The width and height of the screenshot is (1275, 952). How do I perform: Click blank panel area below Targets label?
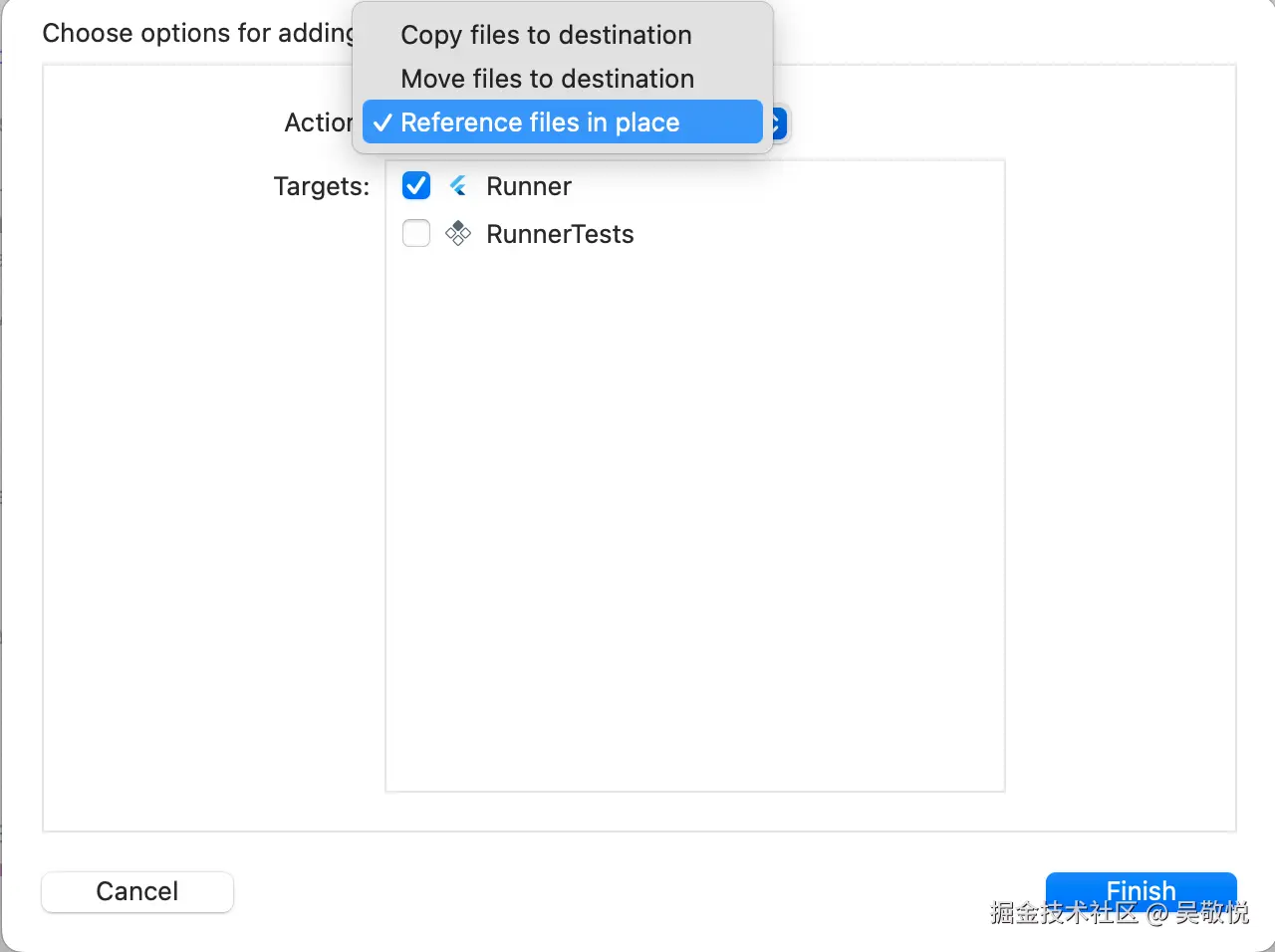tap(214, 498)
